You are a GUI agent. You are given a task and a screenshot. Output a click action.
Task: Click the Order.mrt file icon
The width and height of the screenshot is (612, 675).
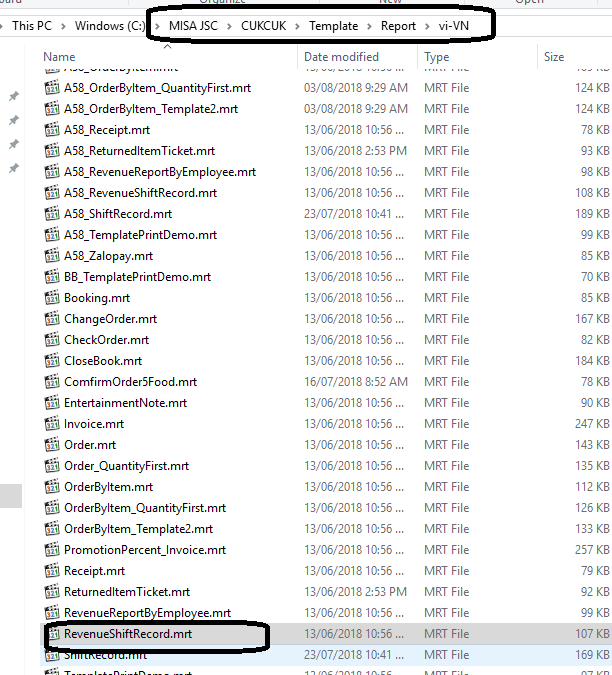tap(52, 444)
